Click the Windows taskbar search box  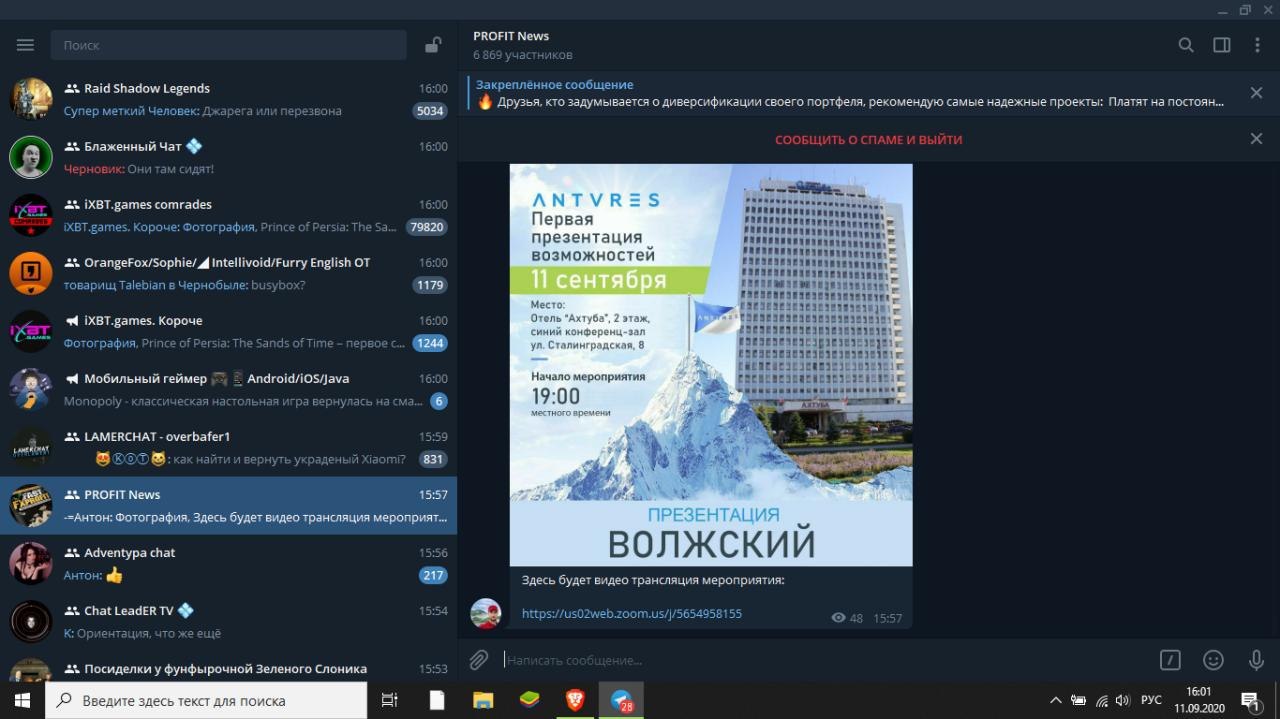click(206, 700)
